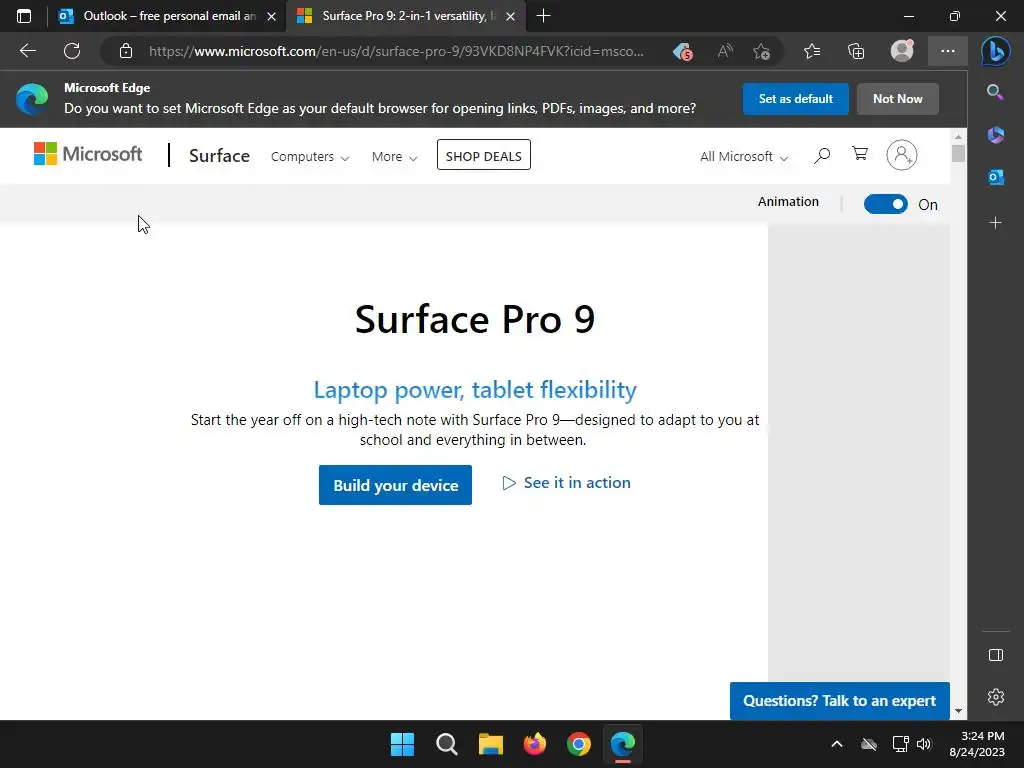Toggle the sidebar hide panel icon
The width and height of the screenshot is (1024, 768).
(995, 655)
